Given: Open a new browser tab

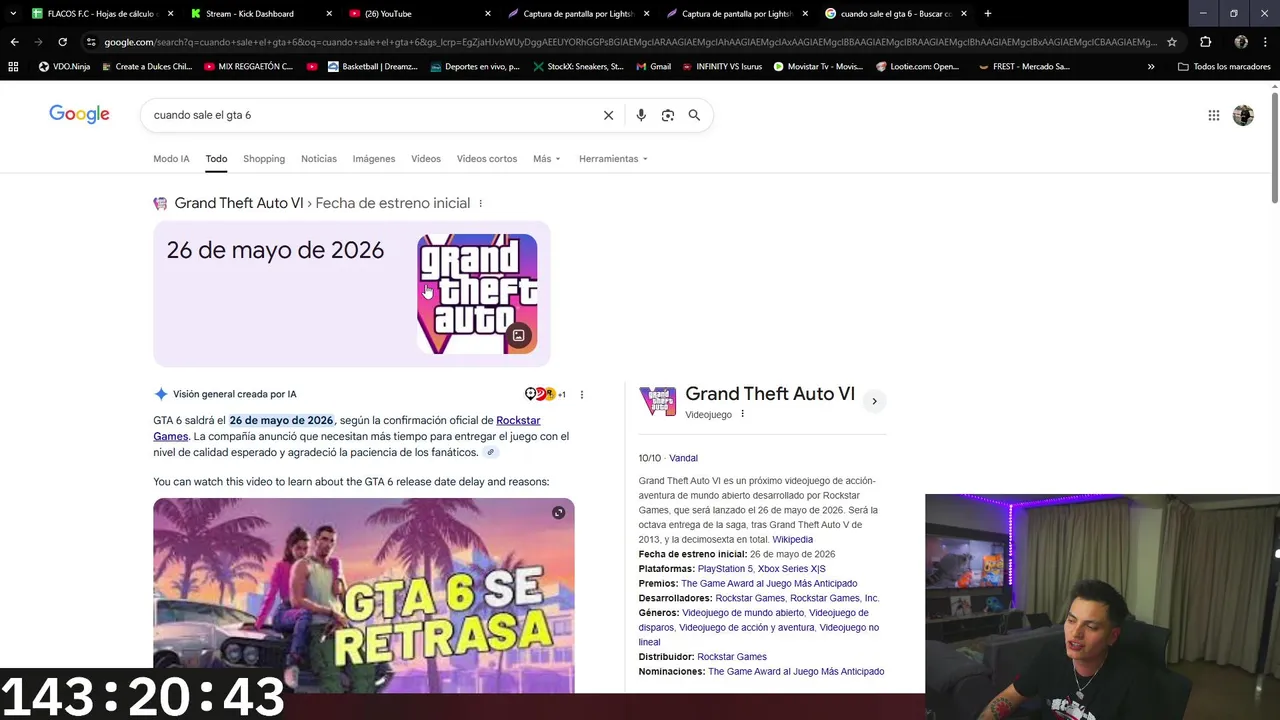Looking at the screenshot, I should pyautogui.click(x=988, y=13).
